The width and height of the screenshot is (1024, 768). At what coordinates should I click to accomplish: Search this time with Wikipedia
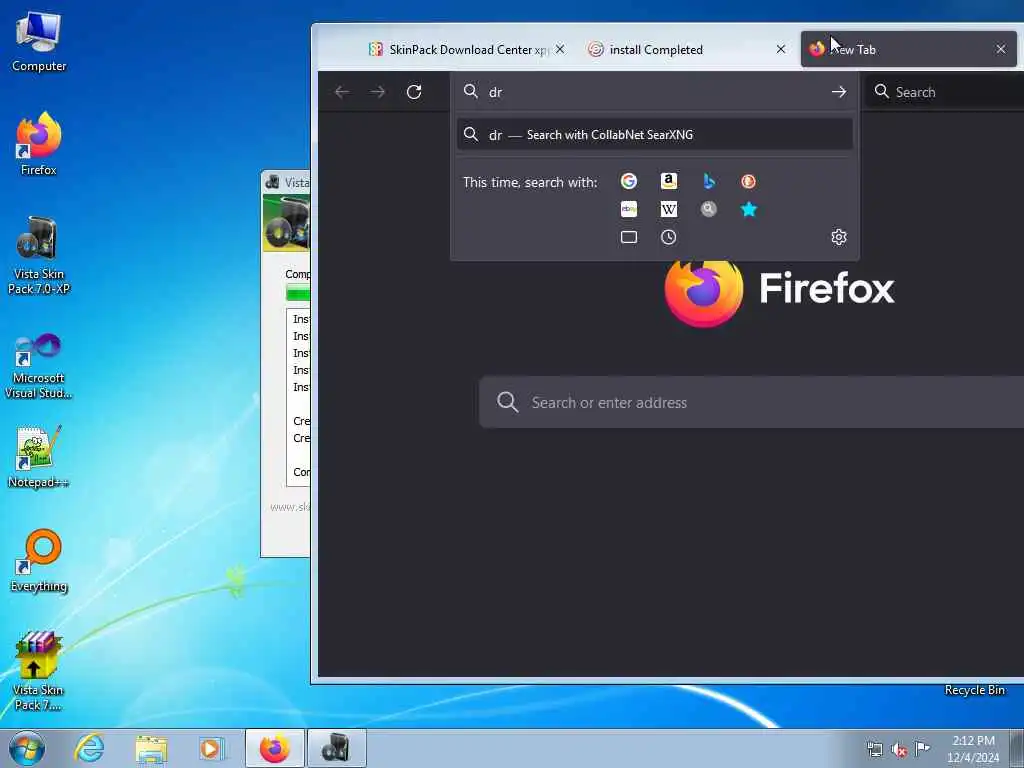(x=668, y=209)
